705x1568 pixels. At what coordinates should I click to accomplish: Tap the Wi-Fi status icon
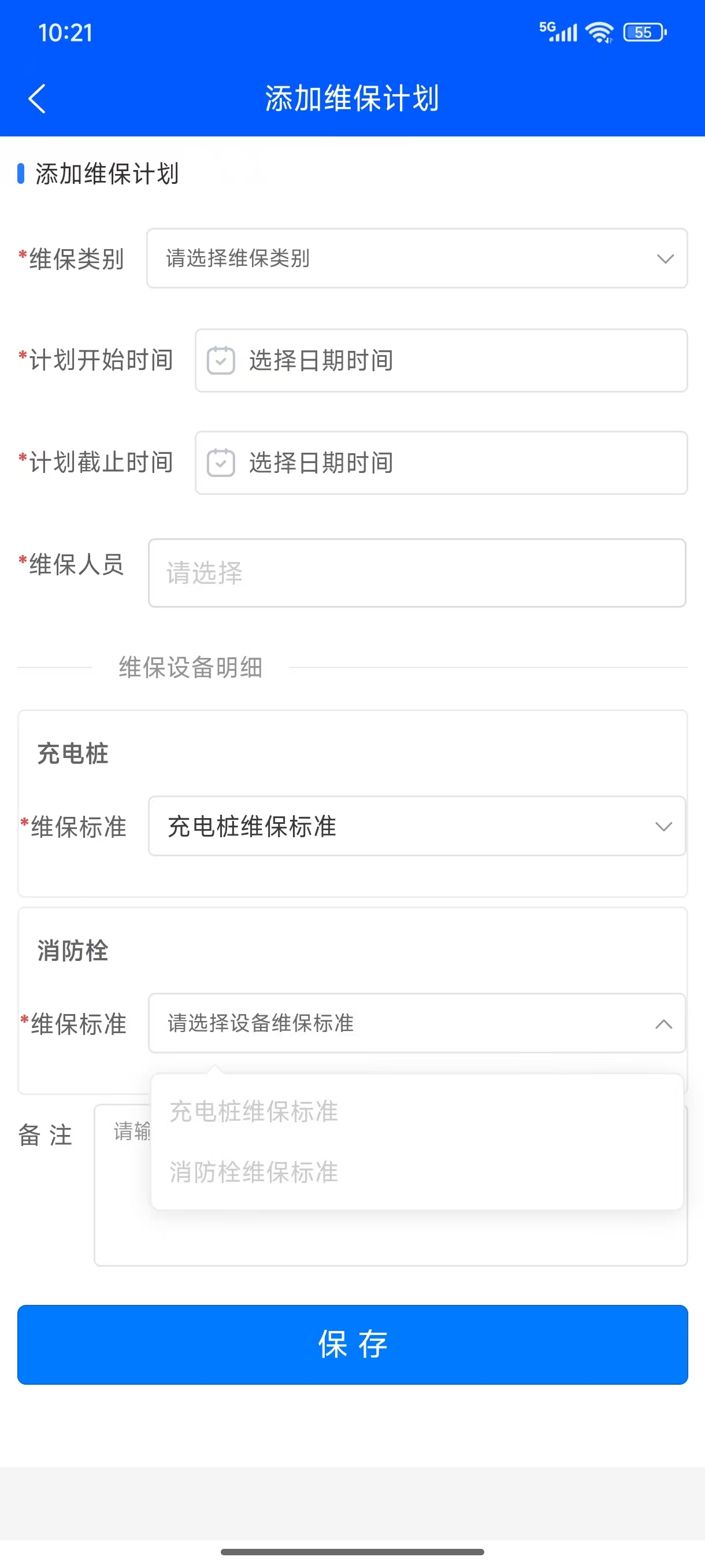pos(600,32)
